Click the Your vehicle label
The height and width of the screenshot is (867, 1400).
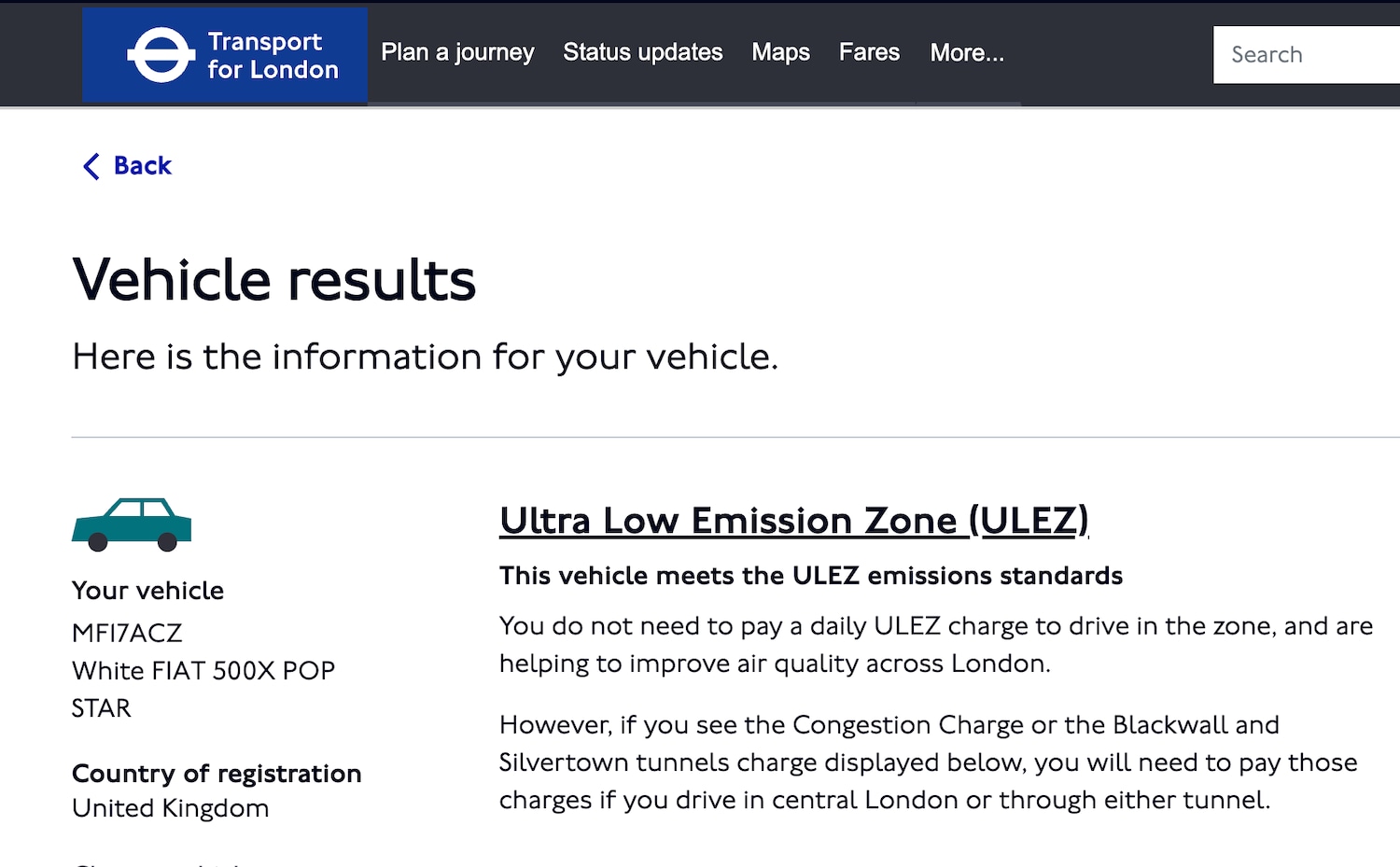tap(147, 591)
